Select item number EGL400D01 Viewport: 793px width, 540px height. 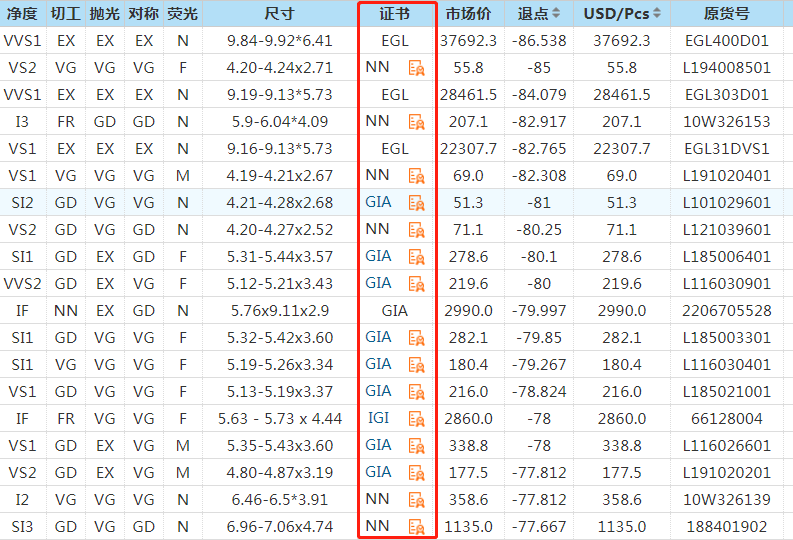click(726, 40)
